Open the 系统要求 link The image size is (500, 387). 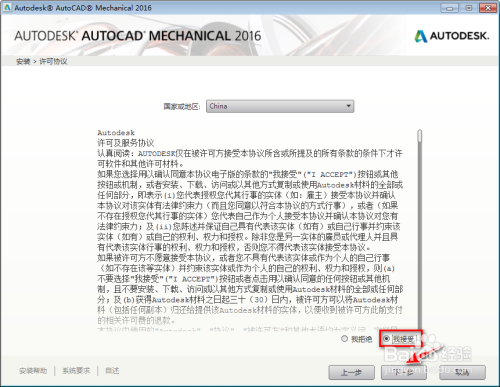click(76, 371)
